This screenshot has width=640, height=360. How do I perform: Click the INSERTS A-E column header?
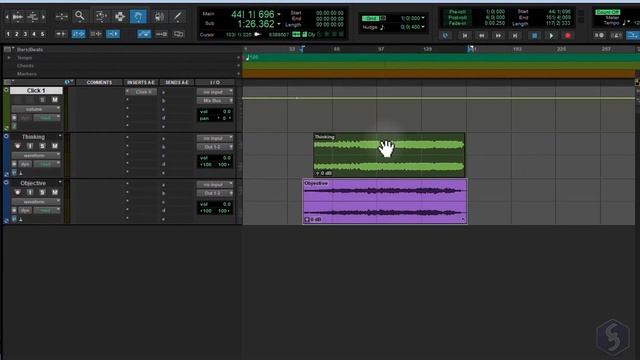pyautogui.click(x=141, y=82)
